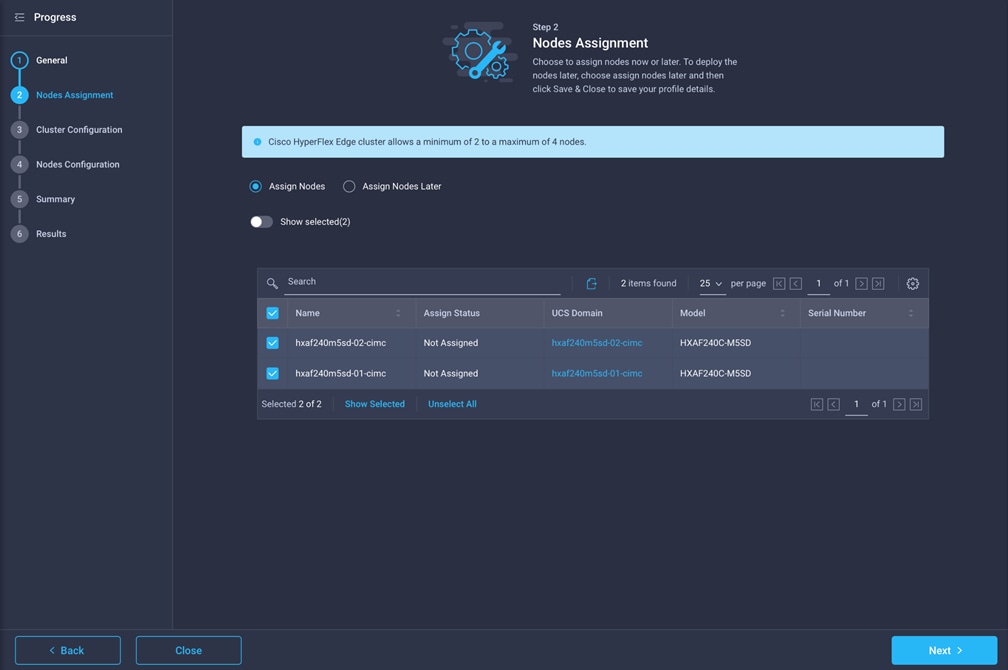This screenshot has height=670, width=1008.
Task: Open table settings gear icon
Action: point(912,284)
